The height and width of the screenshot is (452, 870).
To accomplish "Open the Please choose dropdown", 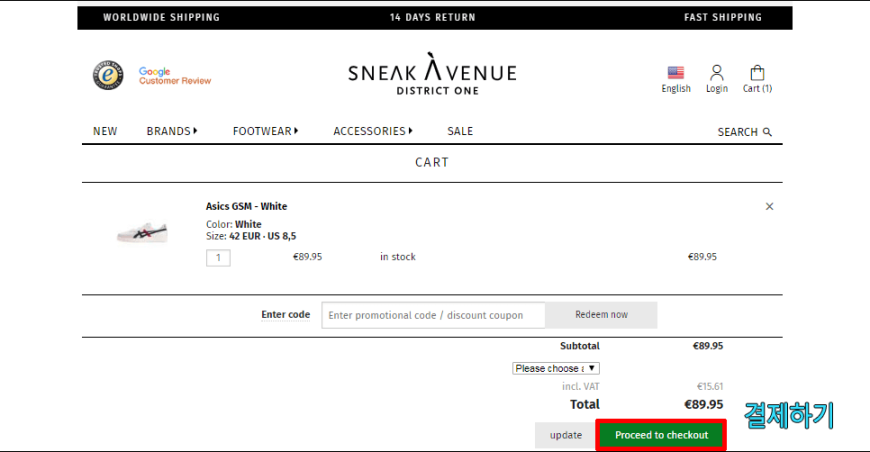I will [x=556, y=368].
